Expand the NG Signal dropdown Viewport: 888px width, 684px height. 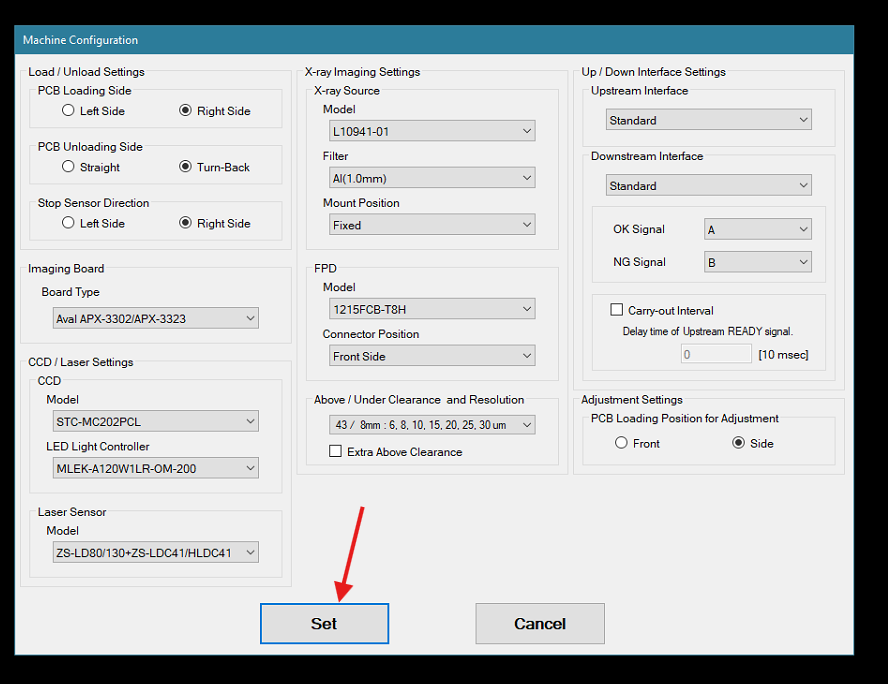coord(758,262)
